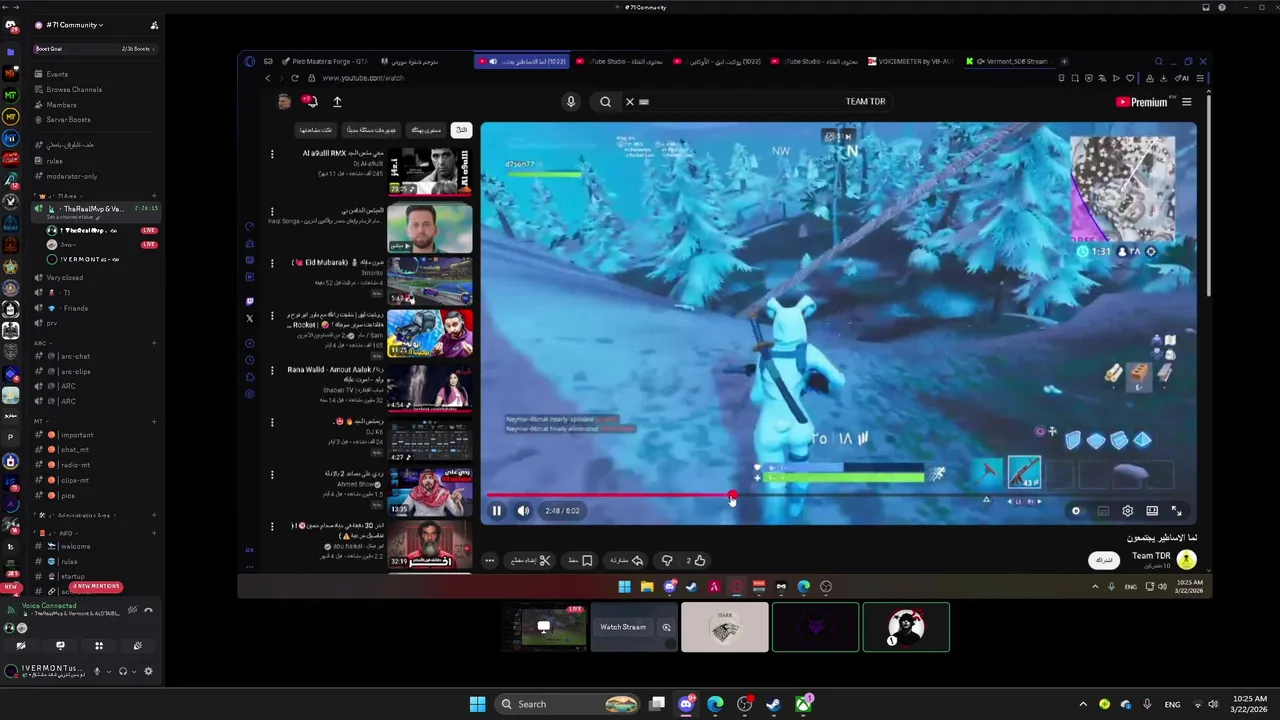Open YouTube voice search microphone
The width and height of the screenshot is (1280, 720).
pos(571,101)
